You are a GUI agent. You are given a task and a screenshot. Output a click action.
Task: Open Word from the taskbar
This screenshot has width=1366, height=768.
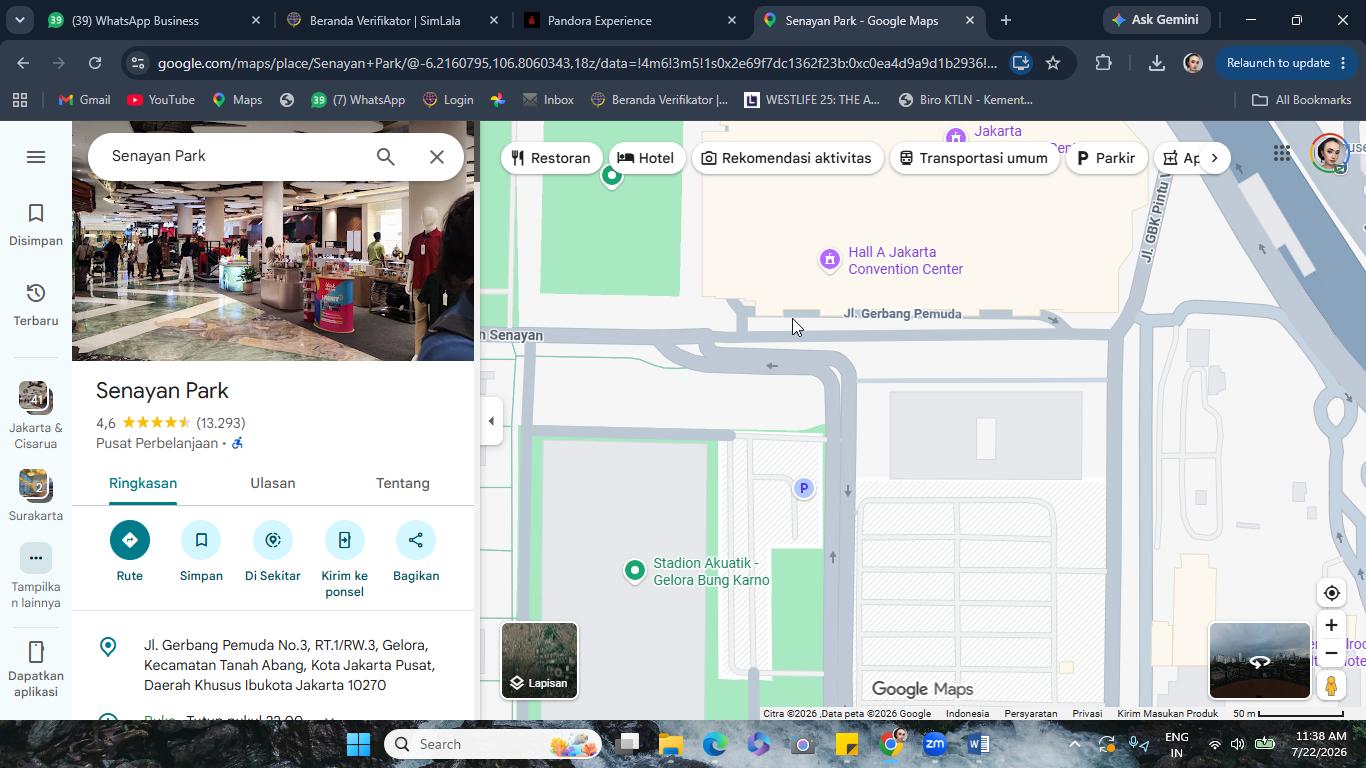point(979,744)
